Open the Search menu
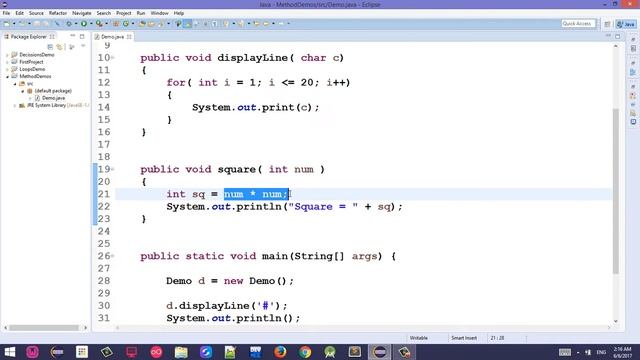The height and width of the screenshot is (360, 640). tap(104, 13)
